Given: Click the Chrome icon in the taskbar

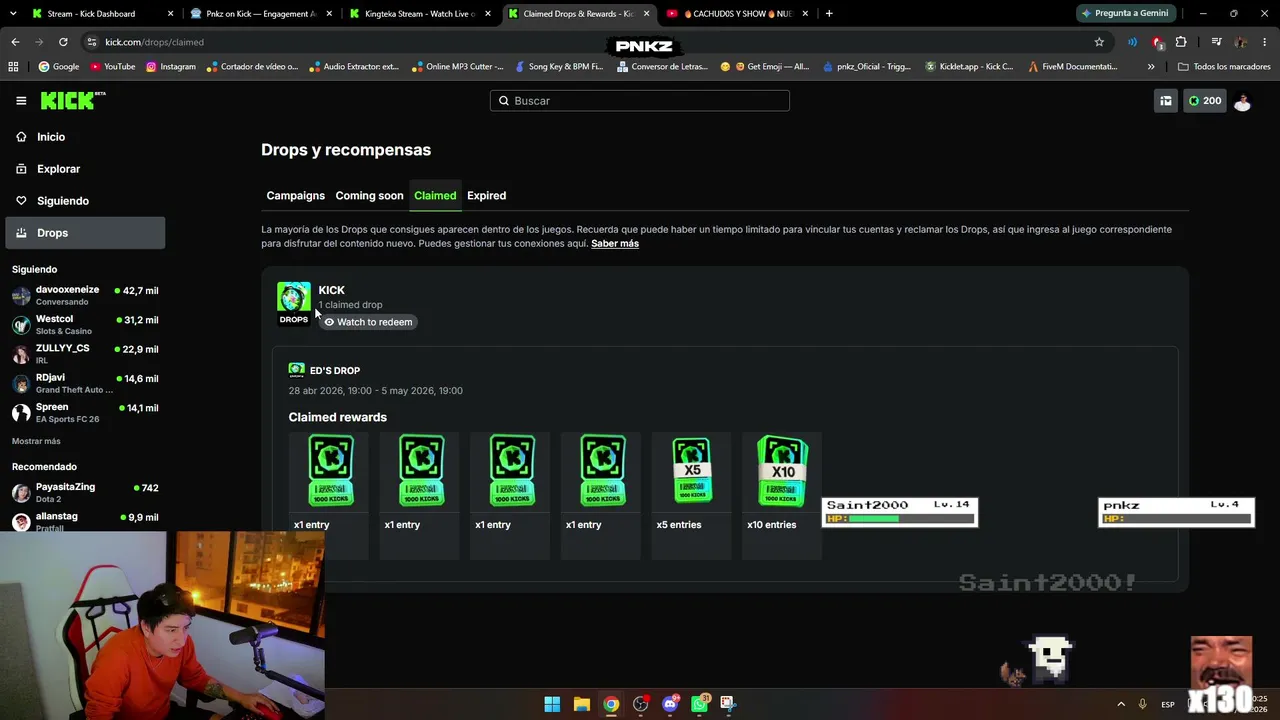Looking at the screenshot, I should tap(611, 704).
